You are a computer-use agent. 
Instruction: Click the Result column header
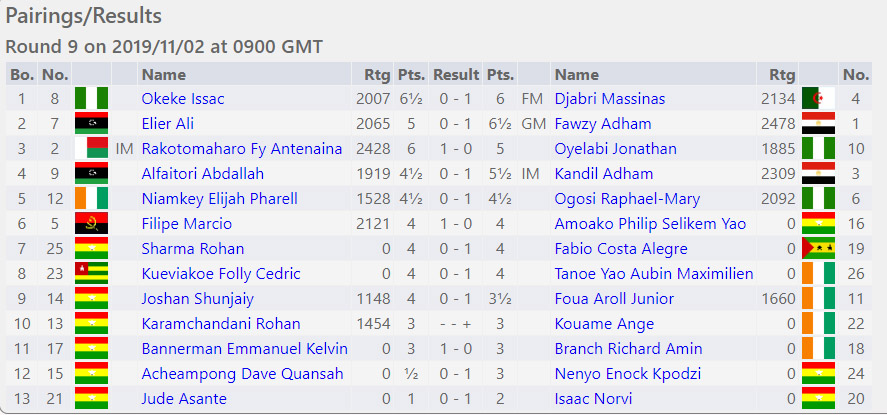pyautogui.click(x=456, y=75)
